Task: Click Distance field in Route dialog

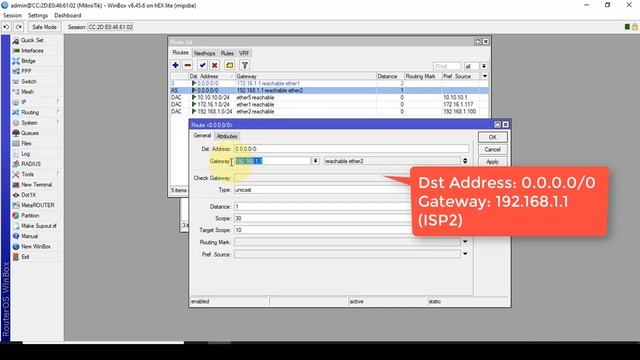Action: point(322,207)
